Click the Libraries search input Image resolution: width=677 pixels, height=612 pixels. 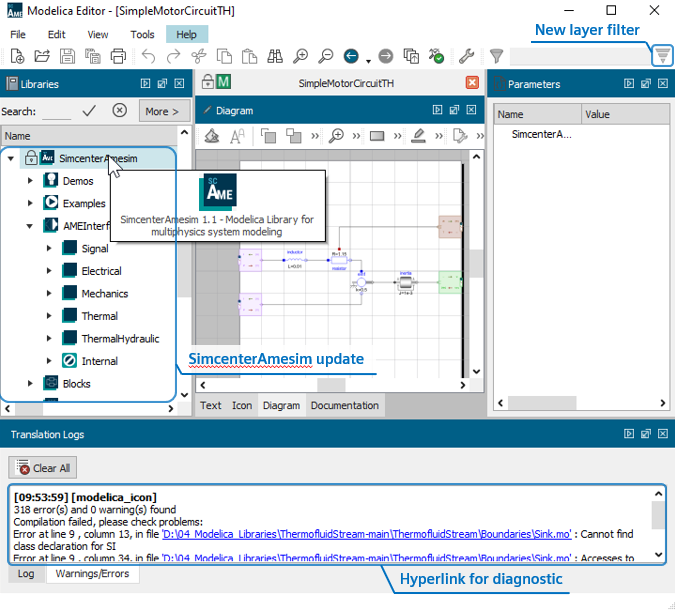[x=57, y=111]
